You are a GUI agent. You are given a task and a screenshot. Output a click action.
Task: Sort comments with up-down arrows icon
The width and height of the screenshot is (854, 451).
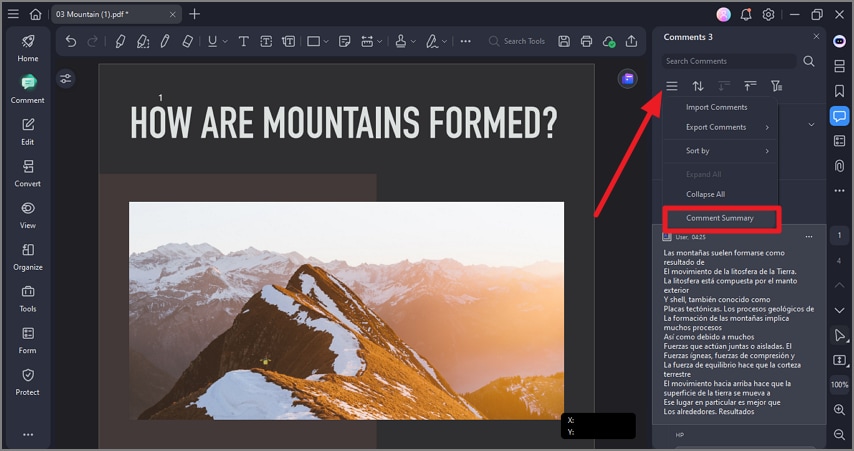tap(698, 86)
